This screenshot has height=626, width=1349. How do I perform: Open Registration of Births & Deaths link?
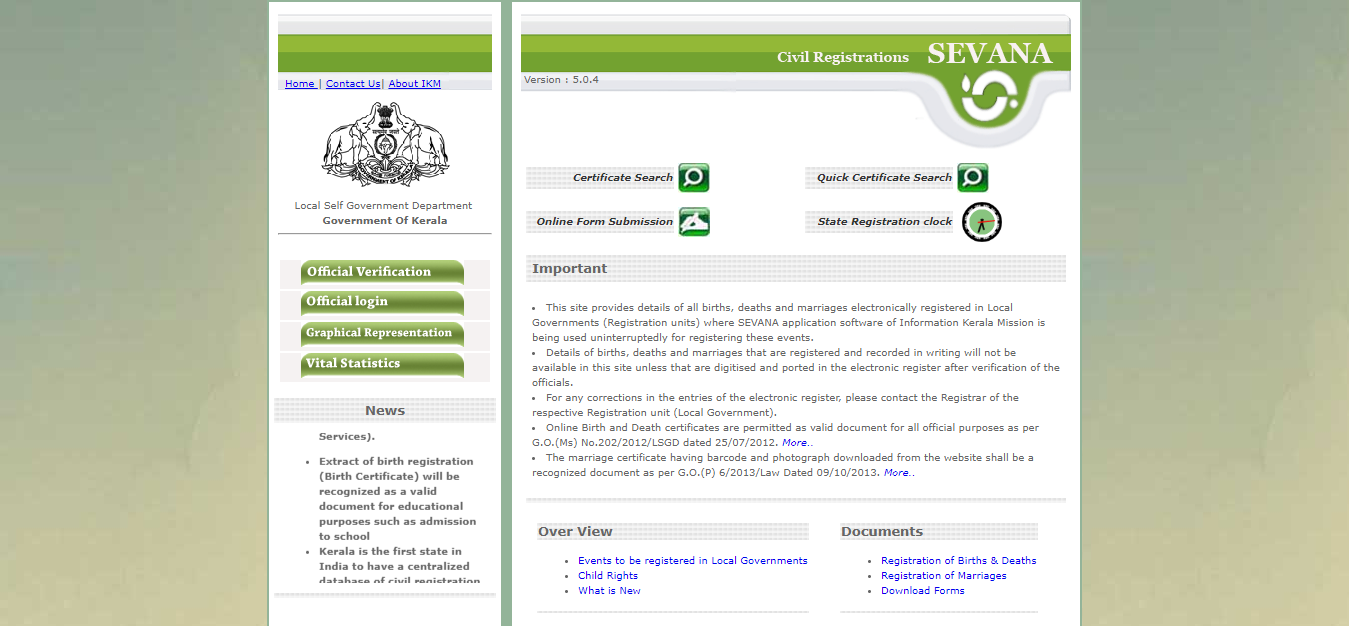click(959, 561)
